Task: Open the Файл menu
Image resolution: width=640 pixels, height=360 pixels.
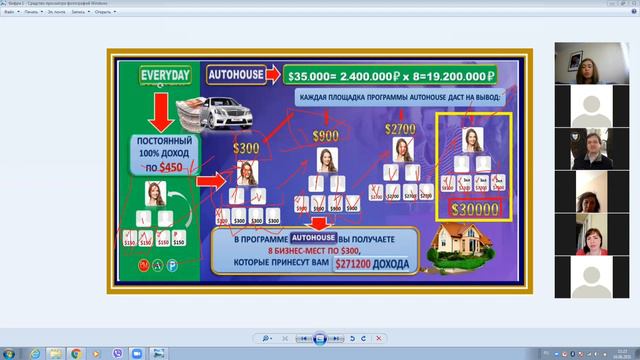Action: 11,12
